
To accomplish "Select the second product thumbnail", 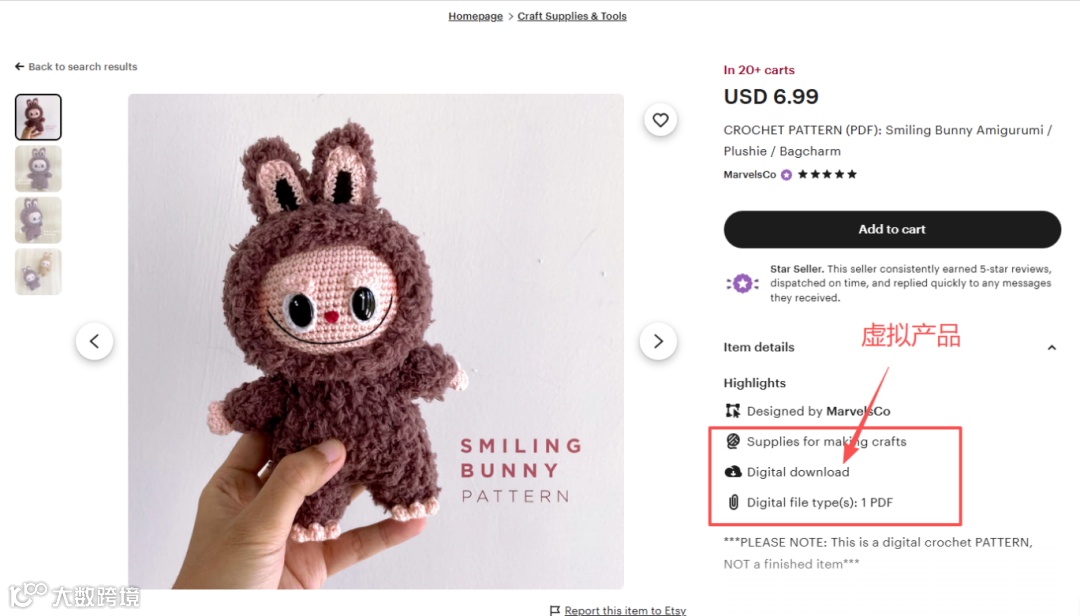I will (x=38, y=168).
